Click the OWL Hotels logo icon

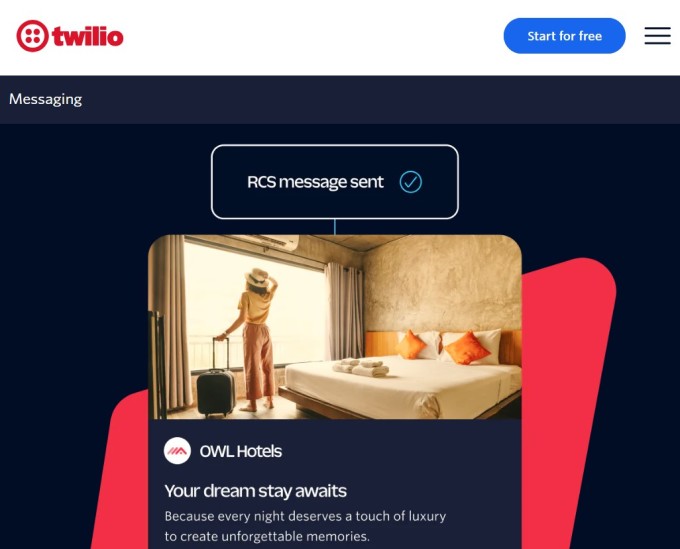177,451
